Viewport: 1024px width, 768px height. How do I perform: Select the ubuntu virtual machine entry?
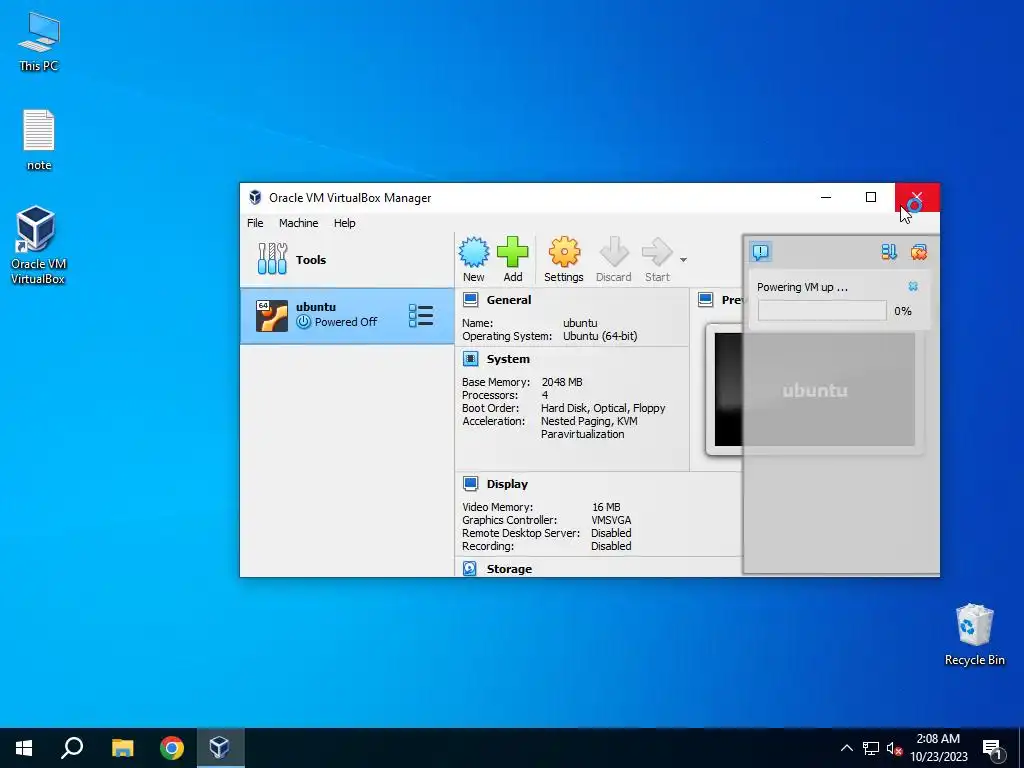tap(347, 315)
